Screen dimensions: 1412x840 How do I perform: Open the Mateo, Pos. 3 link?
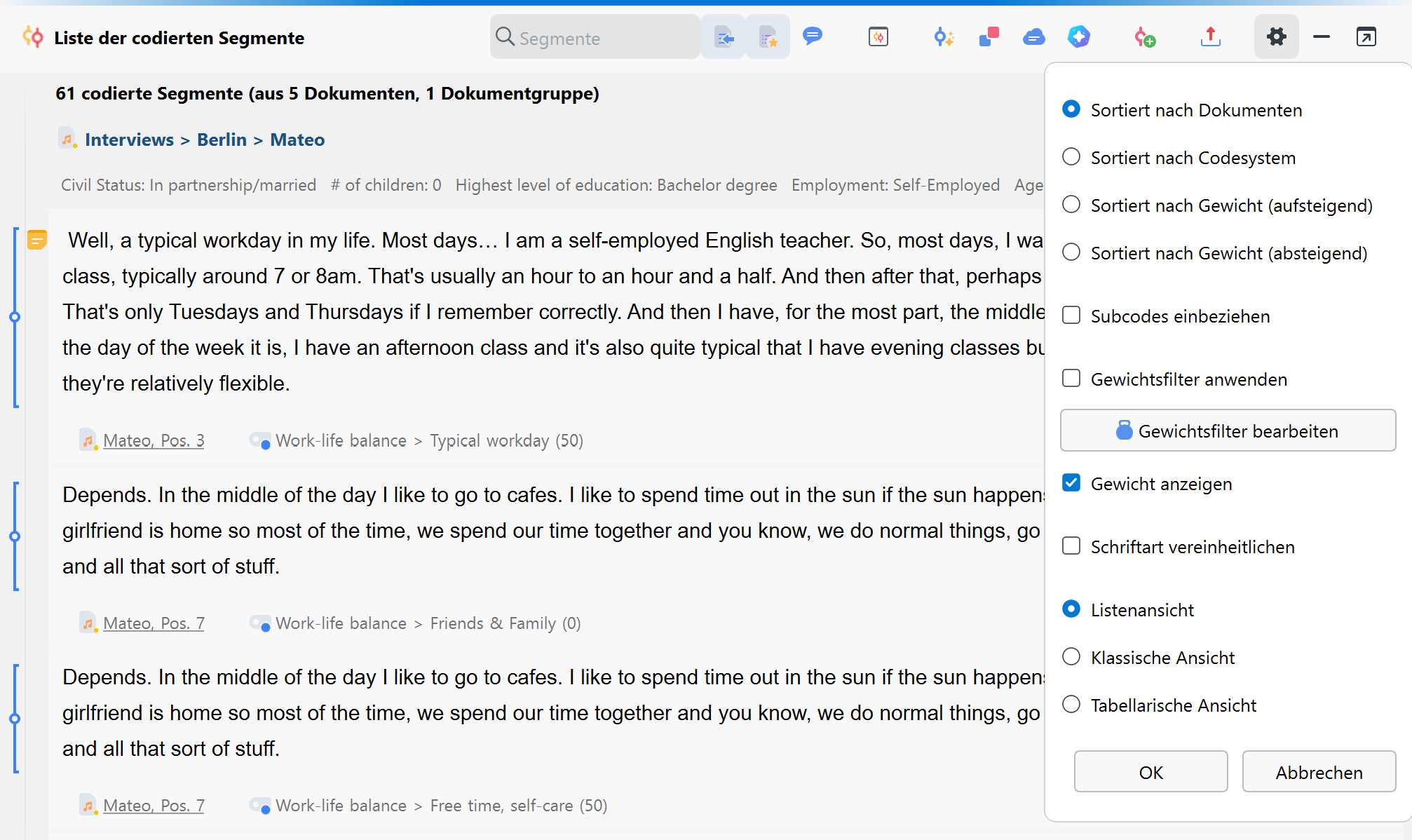(x=154, y=440)
